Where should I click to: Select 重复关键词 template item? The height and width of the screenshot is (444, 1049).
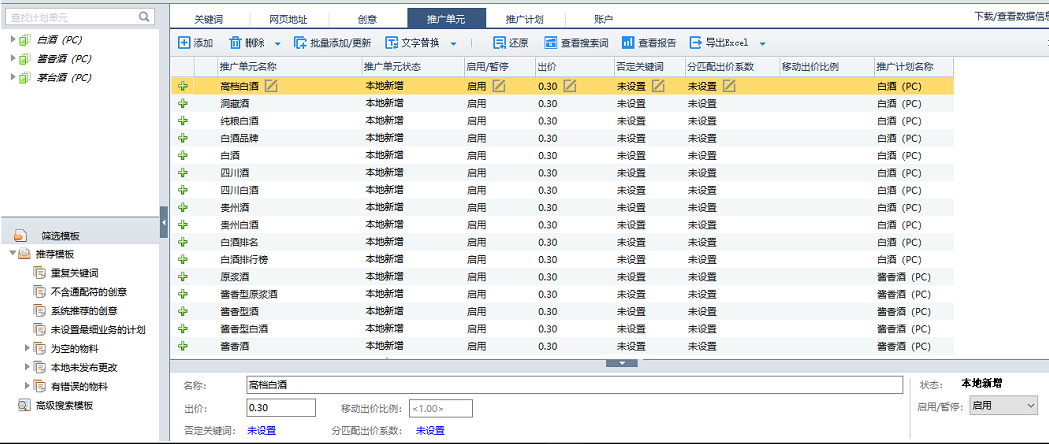click(74, 273)
